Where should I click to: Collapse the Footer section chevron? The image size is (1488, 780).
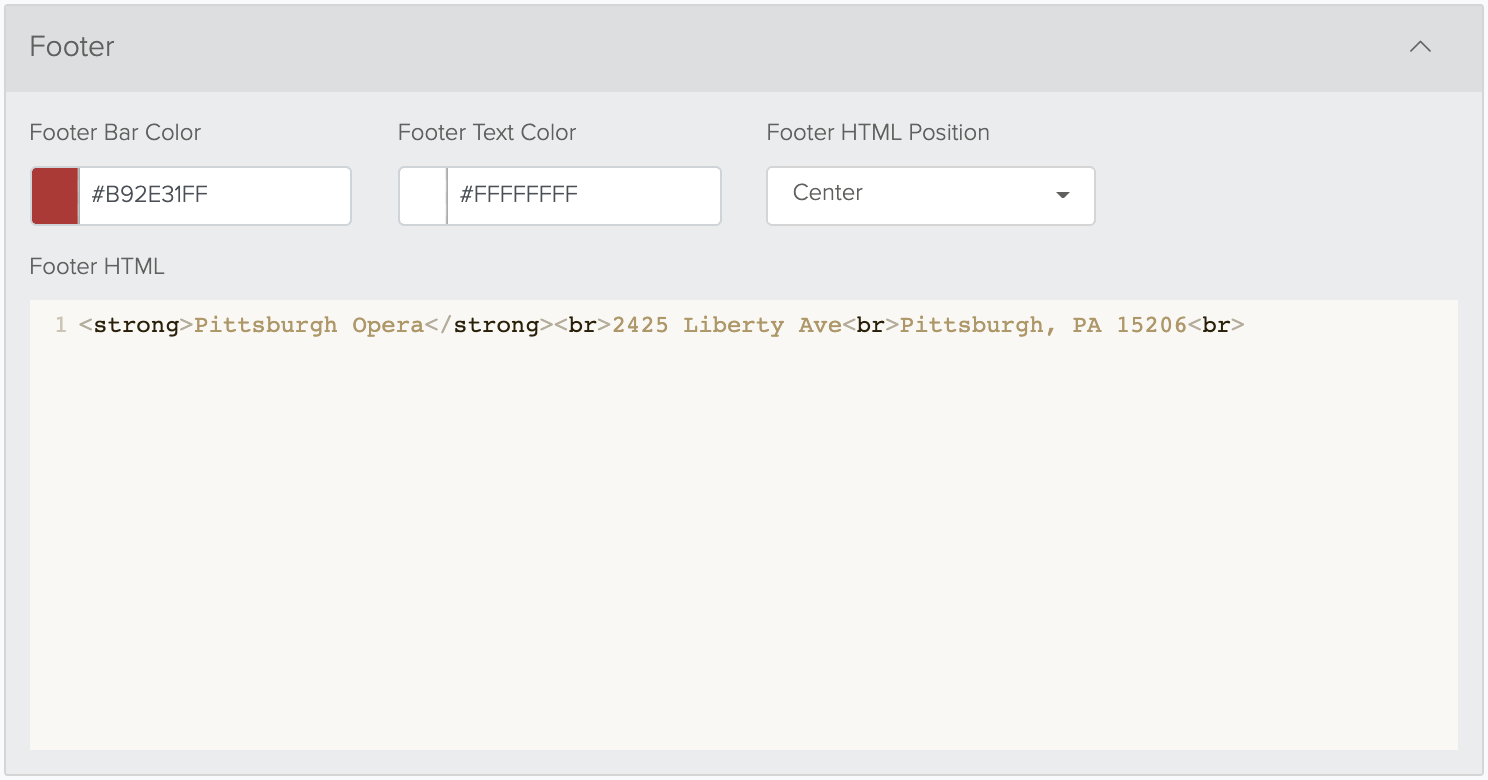point(1420,47)
